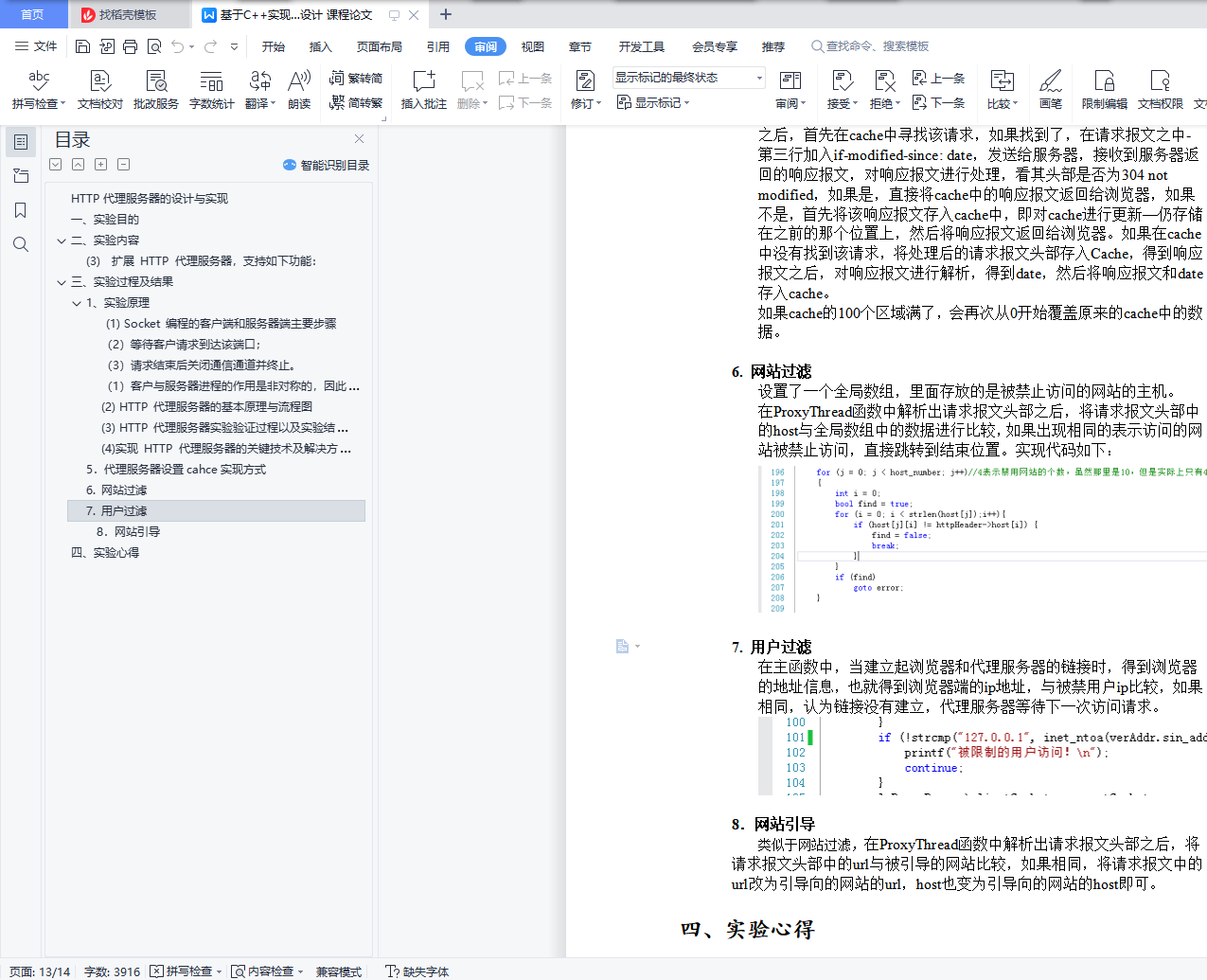This screenshot has width=1207, height=980.
Task: Switch to the 插入 ribbon tab
Action: tap(321, 46)
